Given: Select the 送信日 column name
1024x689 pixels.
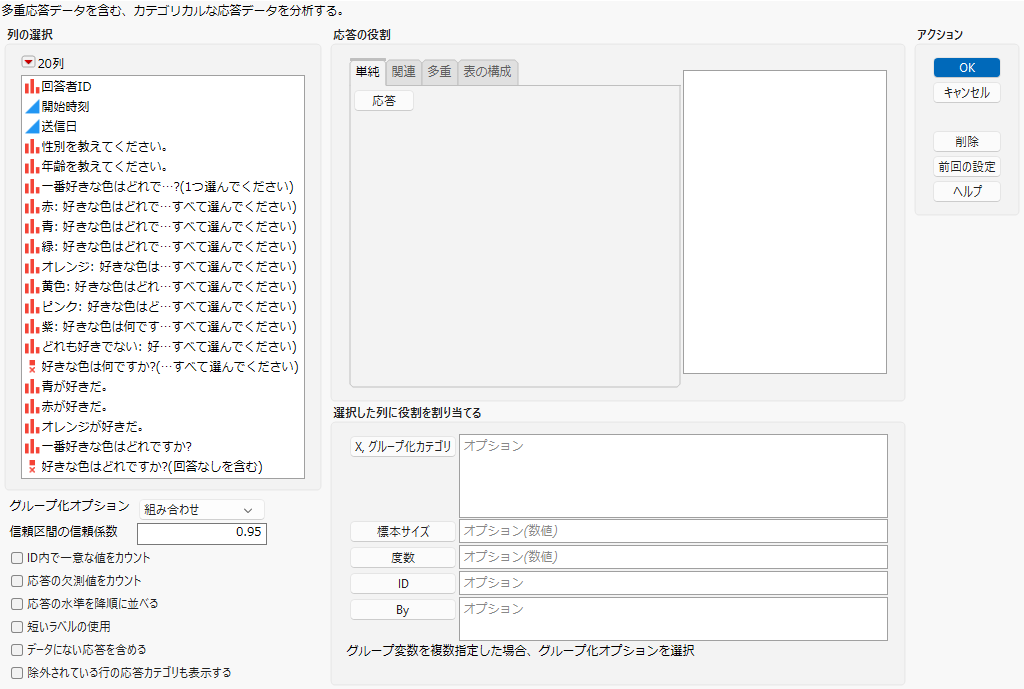Looking at the screenshot, I should pyautogui.click(x=59, y=127).
